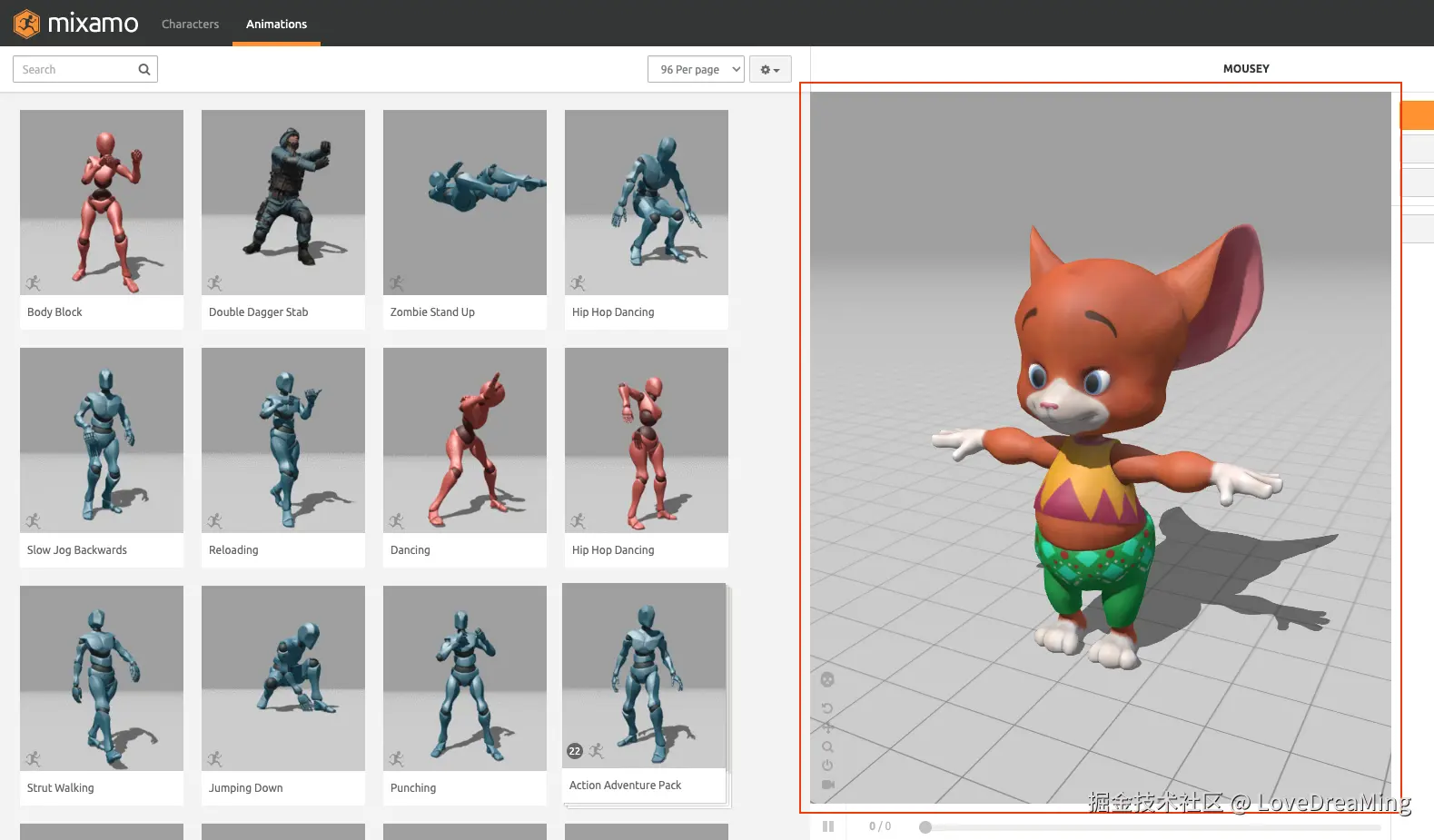Click running-man icon on Reloading card
Screen dimensions: 1434x840
pyautogui.click(x=215, y=521)
